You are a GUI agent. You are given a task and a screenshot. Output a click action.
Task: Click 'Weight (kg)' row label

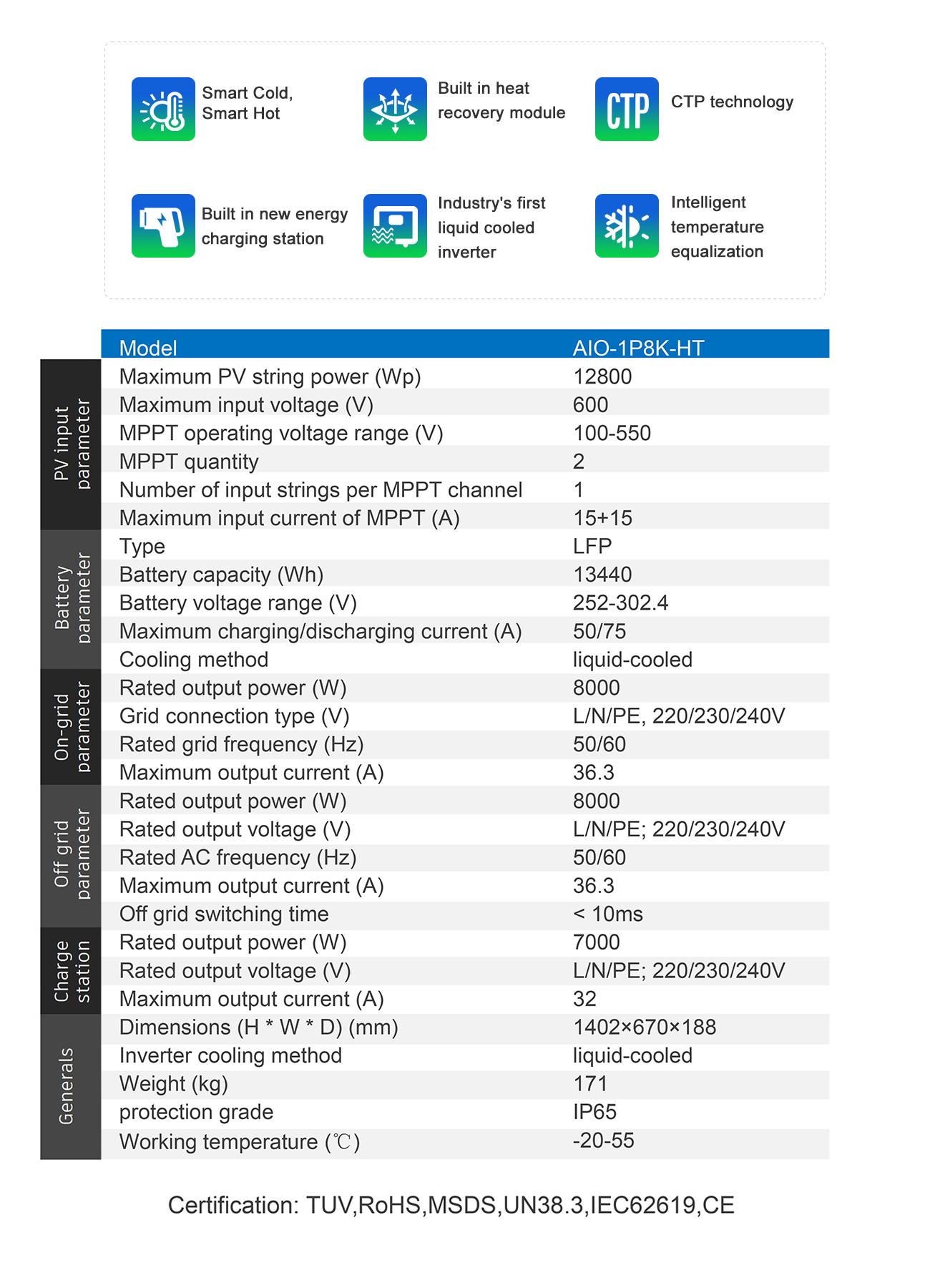click(174, 1084)
